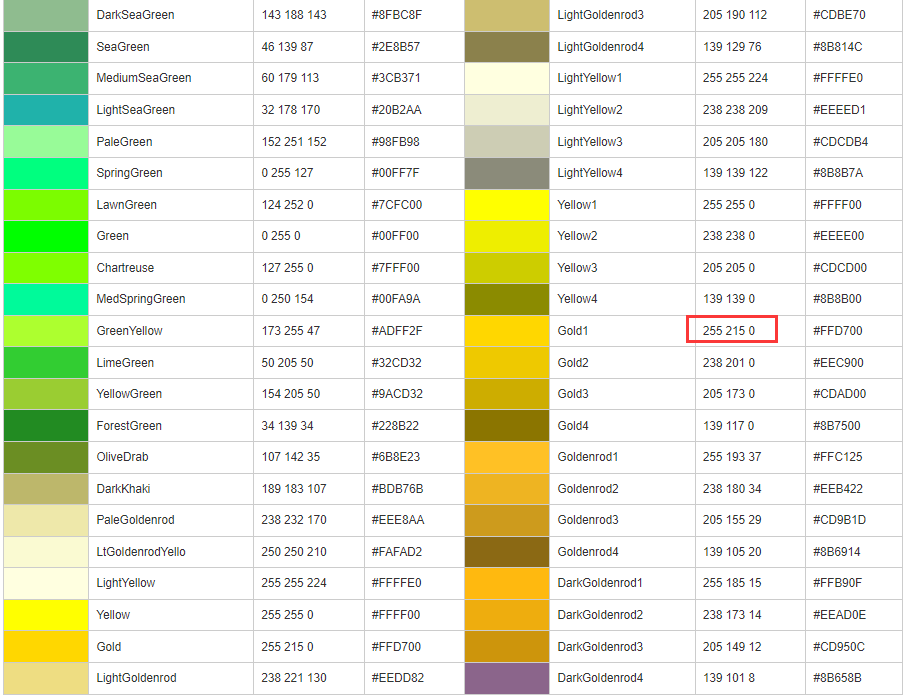The image size is (903, 695).
Task: Choose the Yellow3 swatch
Action: [x=507, y=268]
